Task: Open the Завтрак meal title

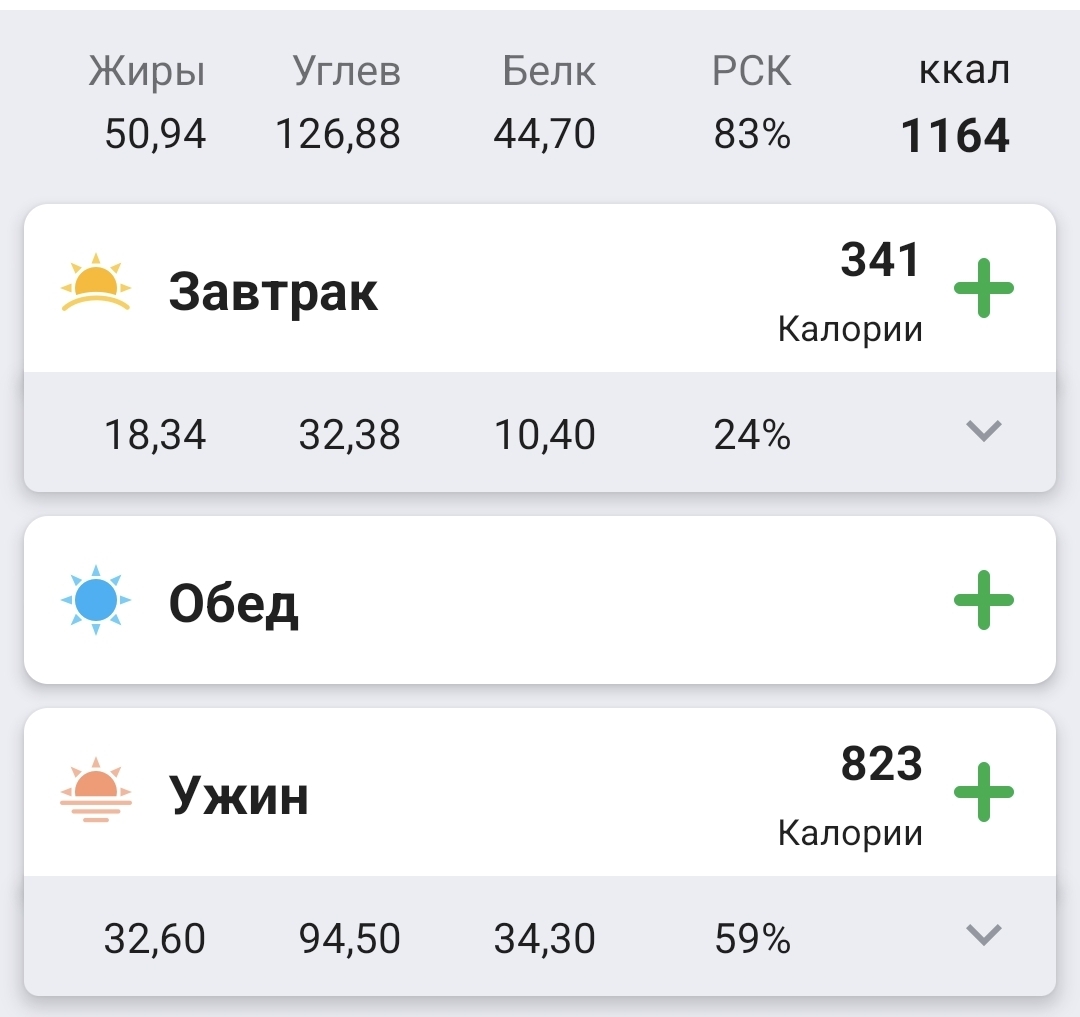Action: tap(273, 292)
